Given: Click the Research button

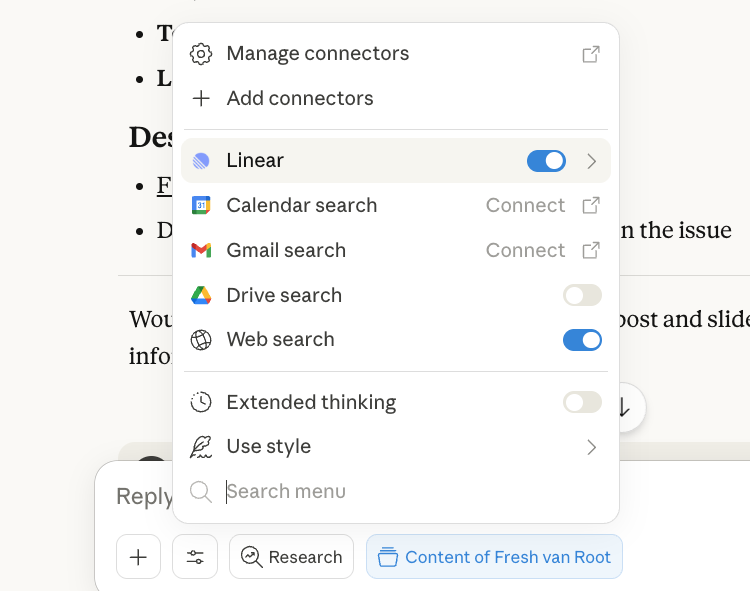Looking at the screenshot, I should point(292,557).
